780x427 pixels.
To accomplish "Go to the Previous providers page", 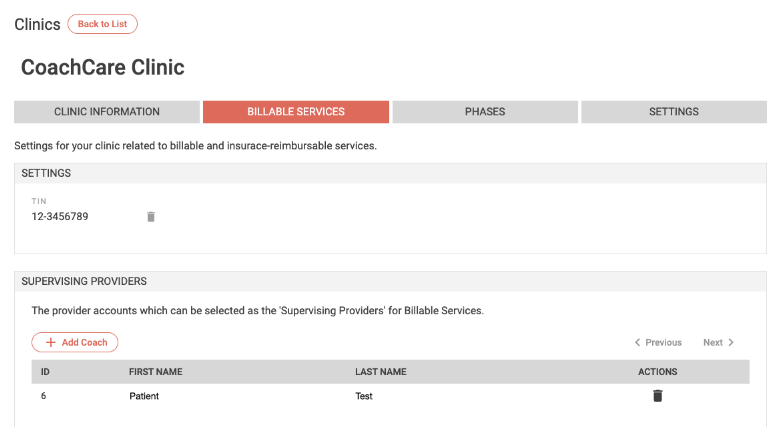I will coord(658,342).
